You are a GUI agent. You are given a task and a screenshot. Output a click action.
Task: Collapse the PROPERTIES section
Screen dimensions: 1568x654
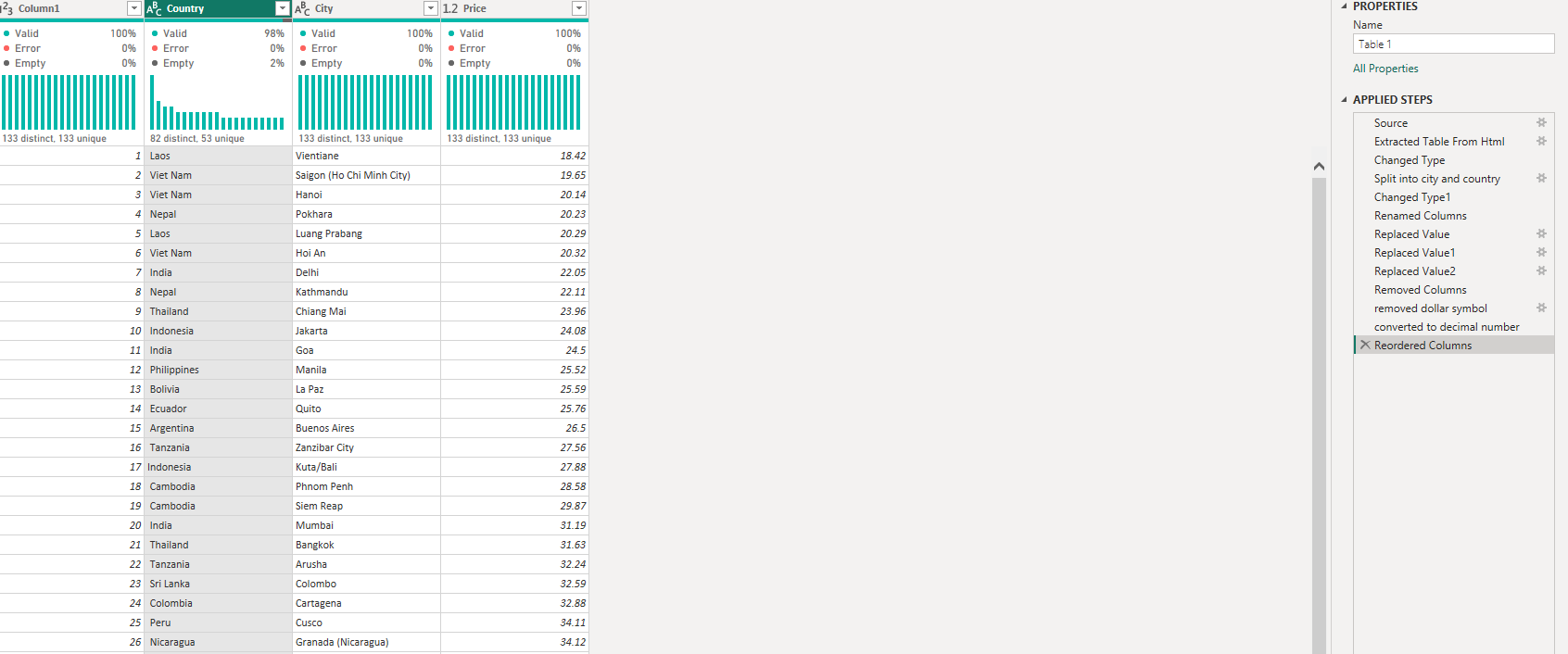1345,6
